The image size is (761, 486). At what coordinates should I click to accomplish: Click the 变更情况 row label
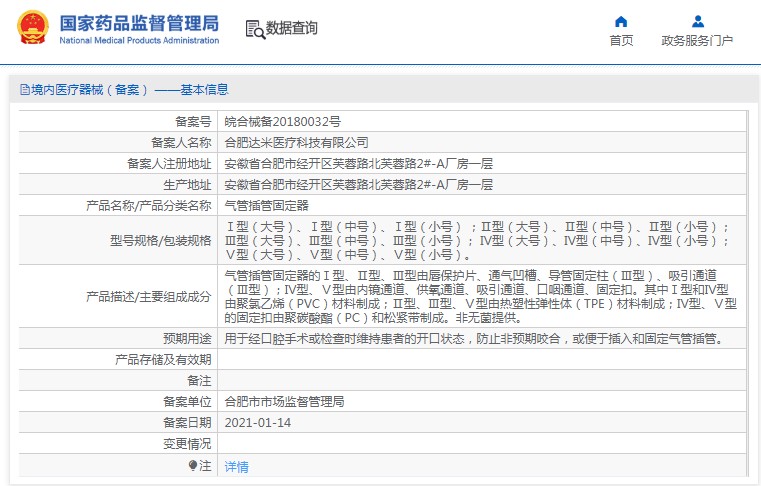tap(187, 444)
